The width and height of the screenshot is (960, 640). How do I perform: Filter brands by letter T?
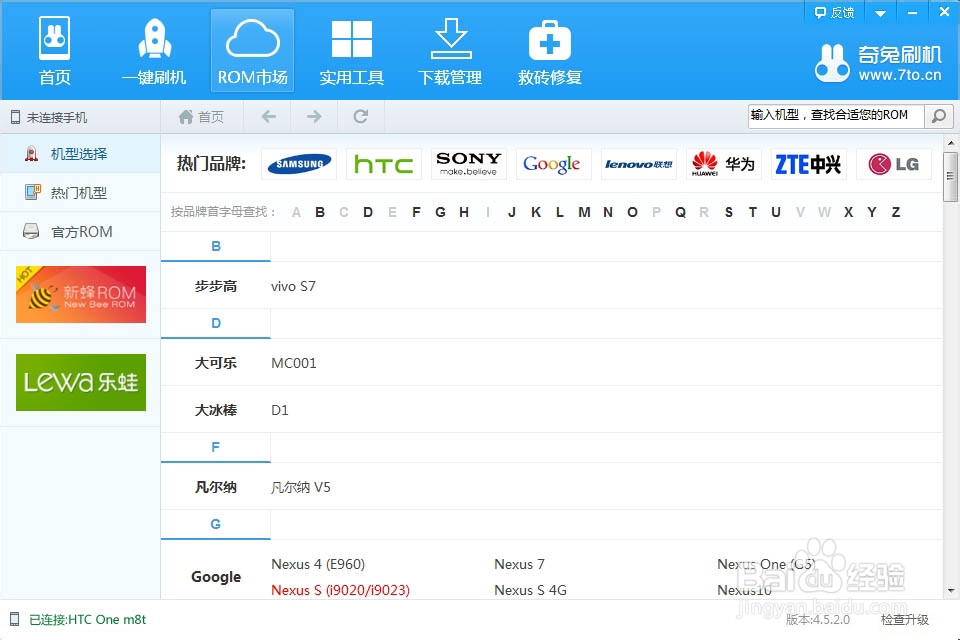point(752,212)
